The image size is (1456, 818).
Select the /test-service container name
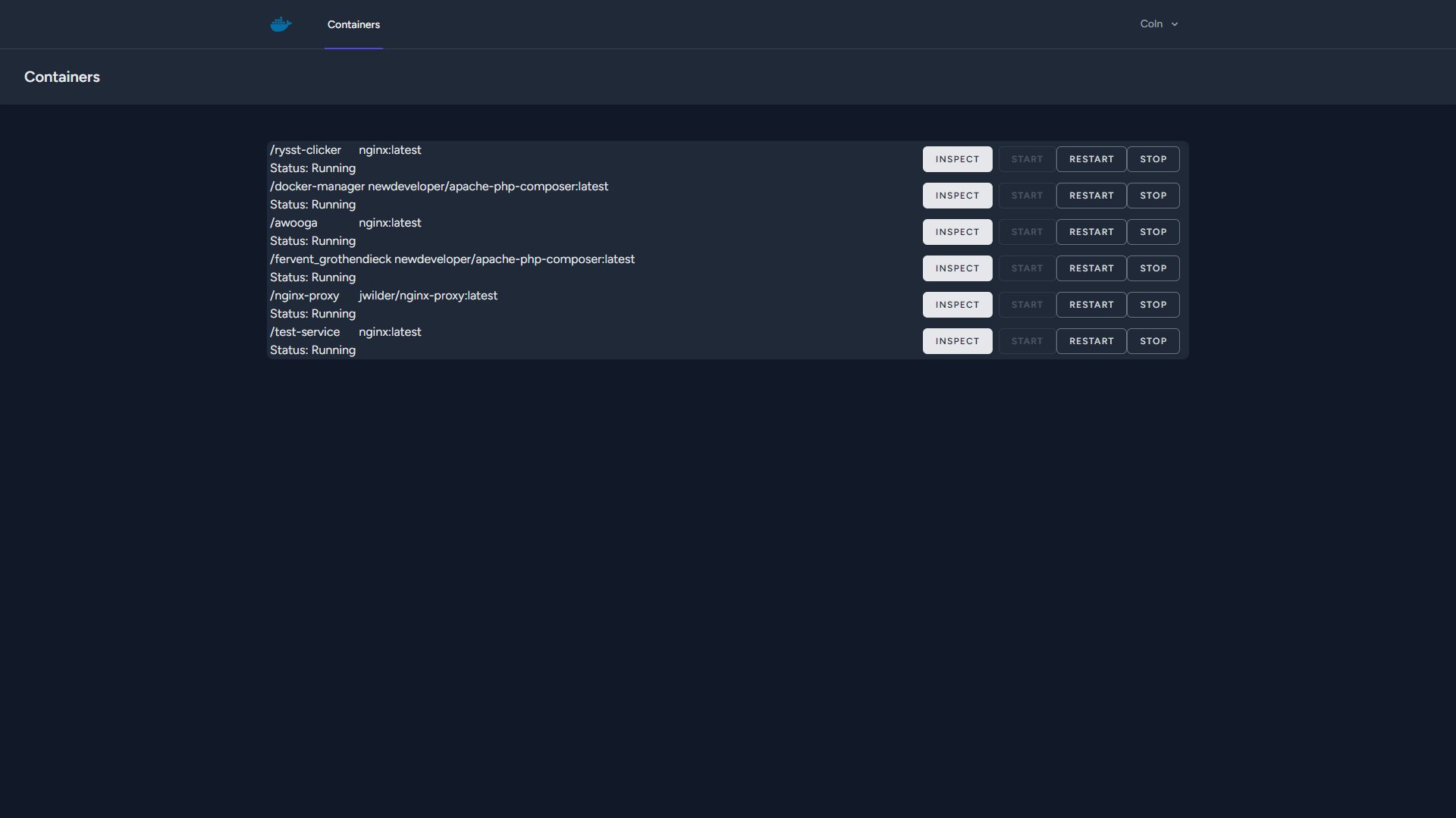305,332
